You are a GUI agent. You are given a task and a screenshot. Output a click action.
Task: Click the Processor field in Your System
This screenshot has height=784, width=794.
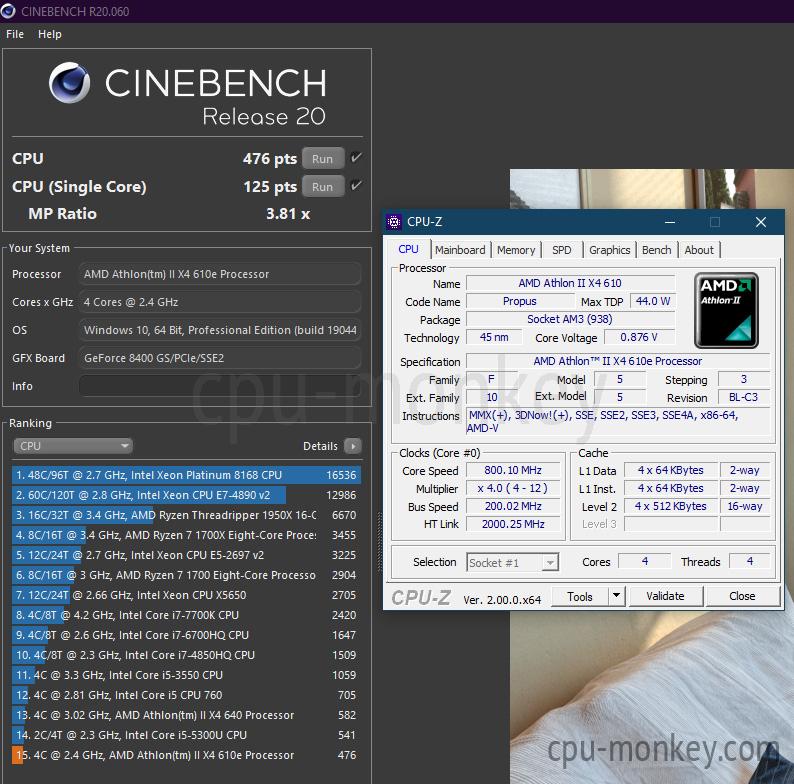tap(220, 274)
